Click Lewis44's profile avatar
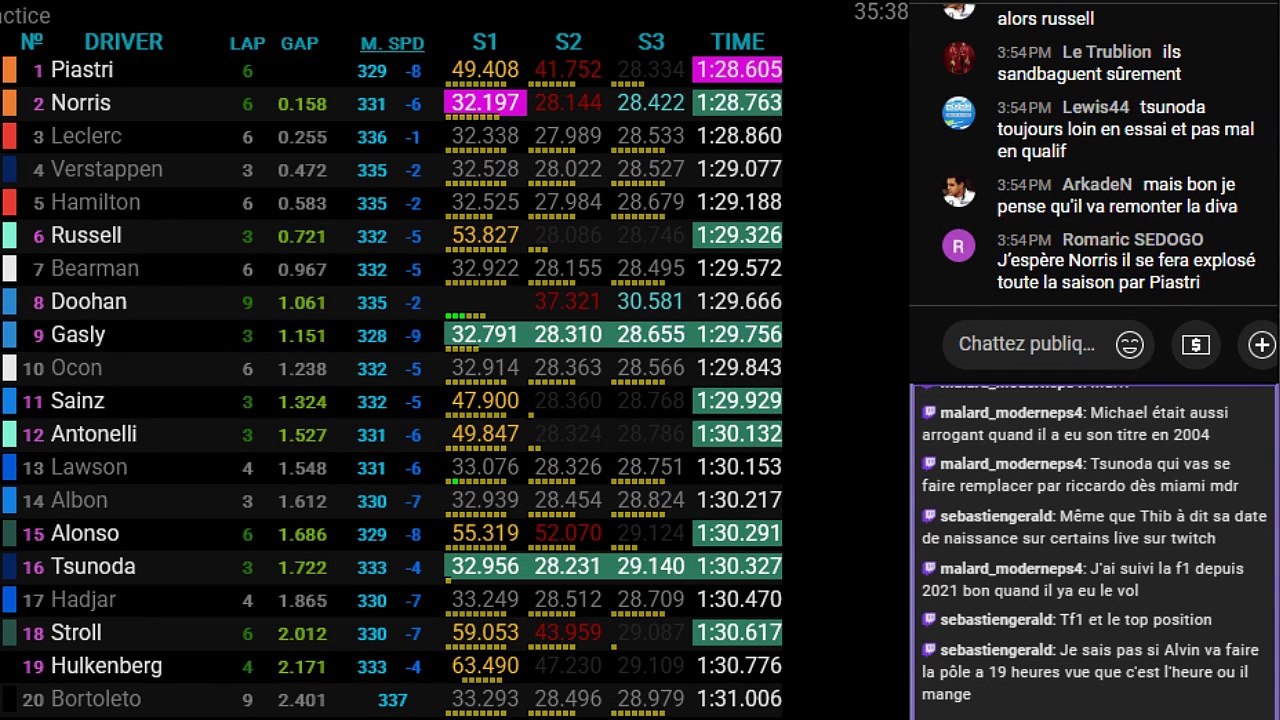Image resolution: width=1280 pixels, height=720 pixels. (959, 113)
